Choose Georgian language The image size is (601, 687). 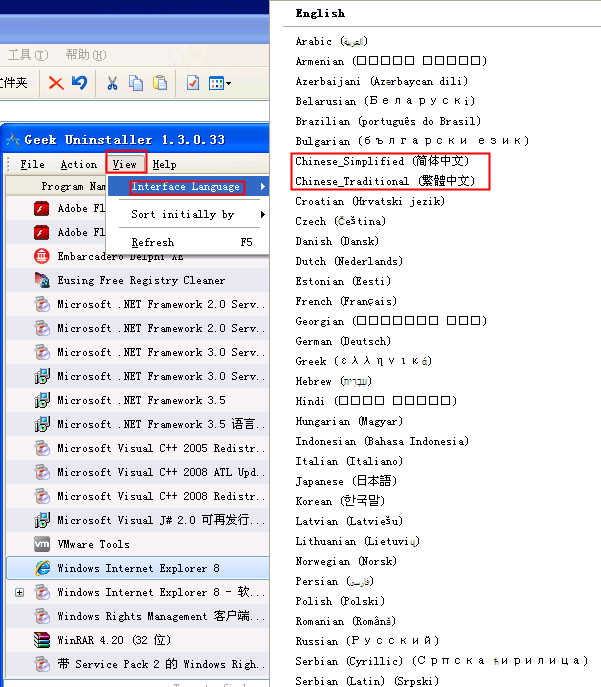391,321
